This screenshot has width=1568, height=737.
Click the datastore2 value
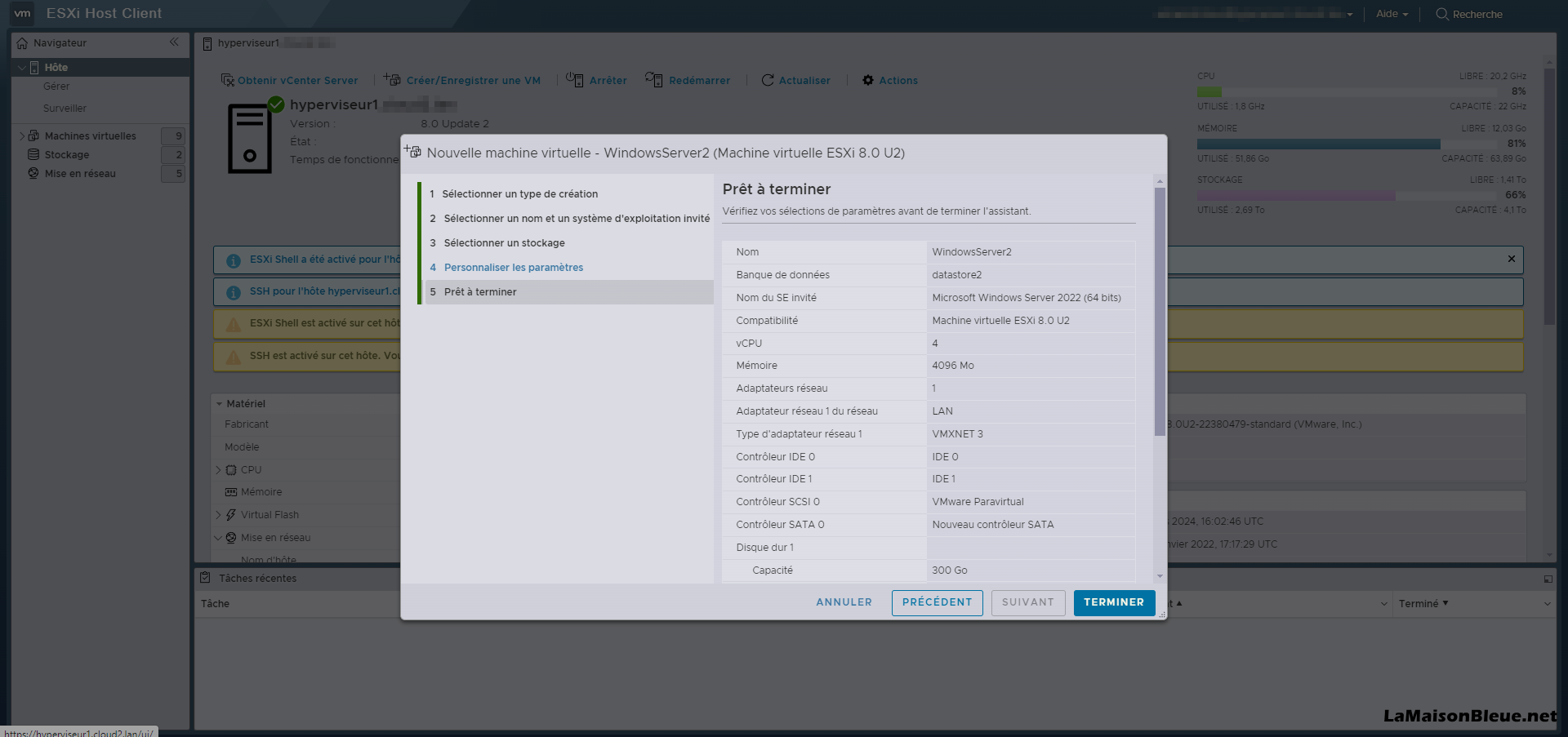point(957,275)
